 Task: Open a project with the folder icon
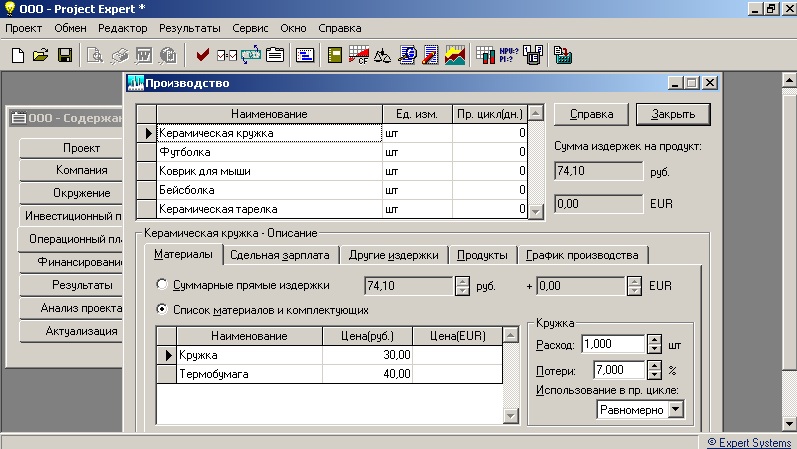point(40,55)
